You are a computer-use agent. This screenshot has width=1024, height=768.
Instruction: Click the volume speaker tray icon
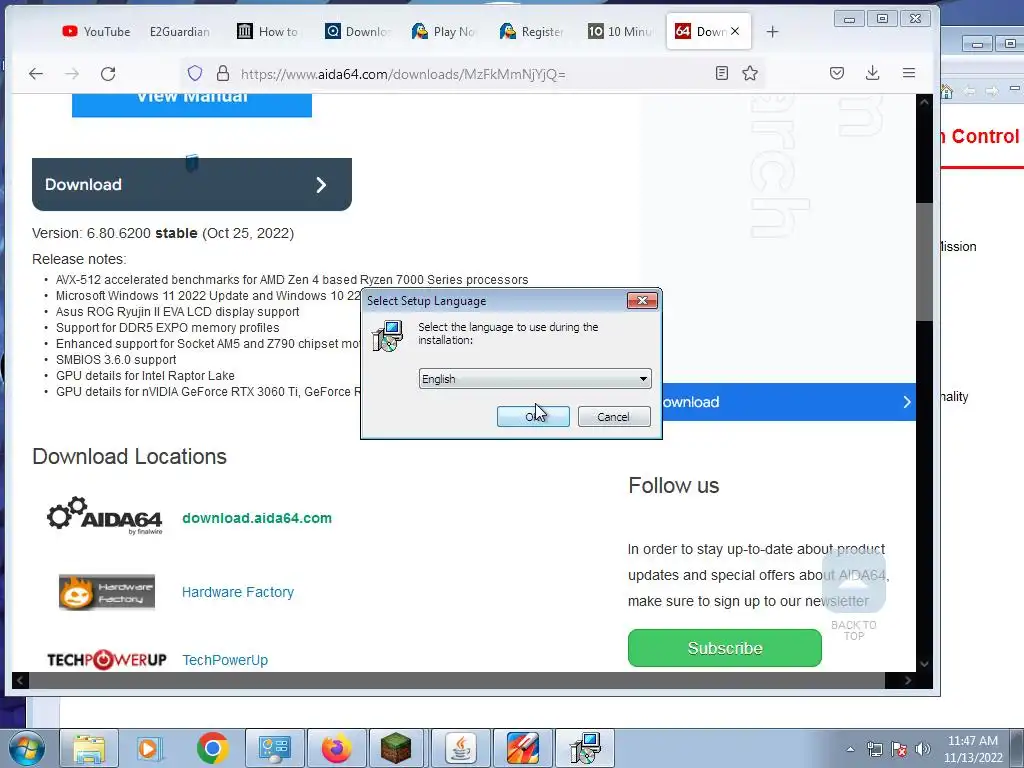coord(923,749)
